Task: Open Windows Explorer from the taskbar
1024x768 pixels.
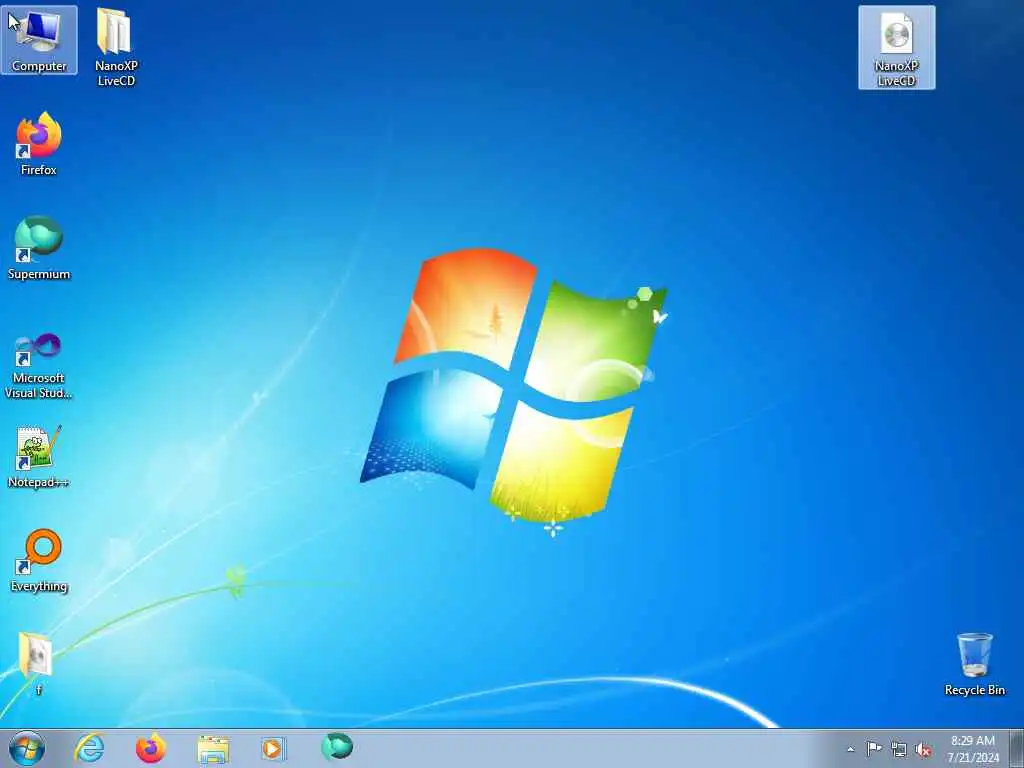Action: pyautogui.click(x=213, y=748)
